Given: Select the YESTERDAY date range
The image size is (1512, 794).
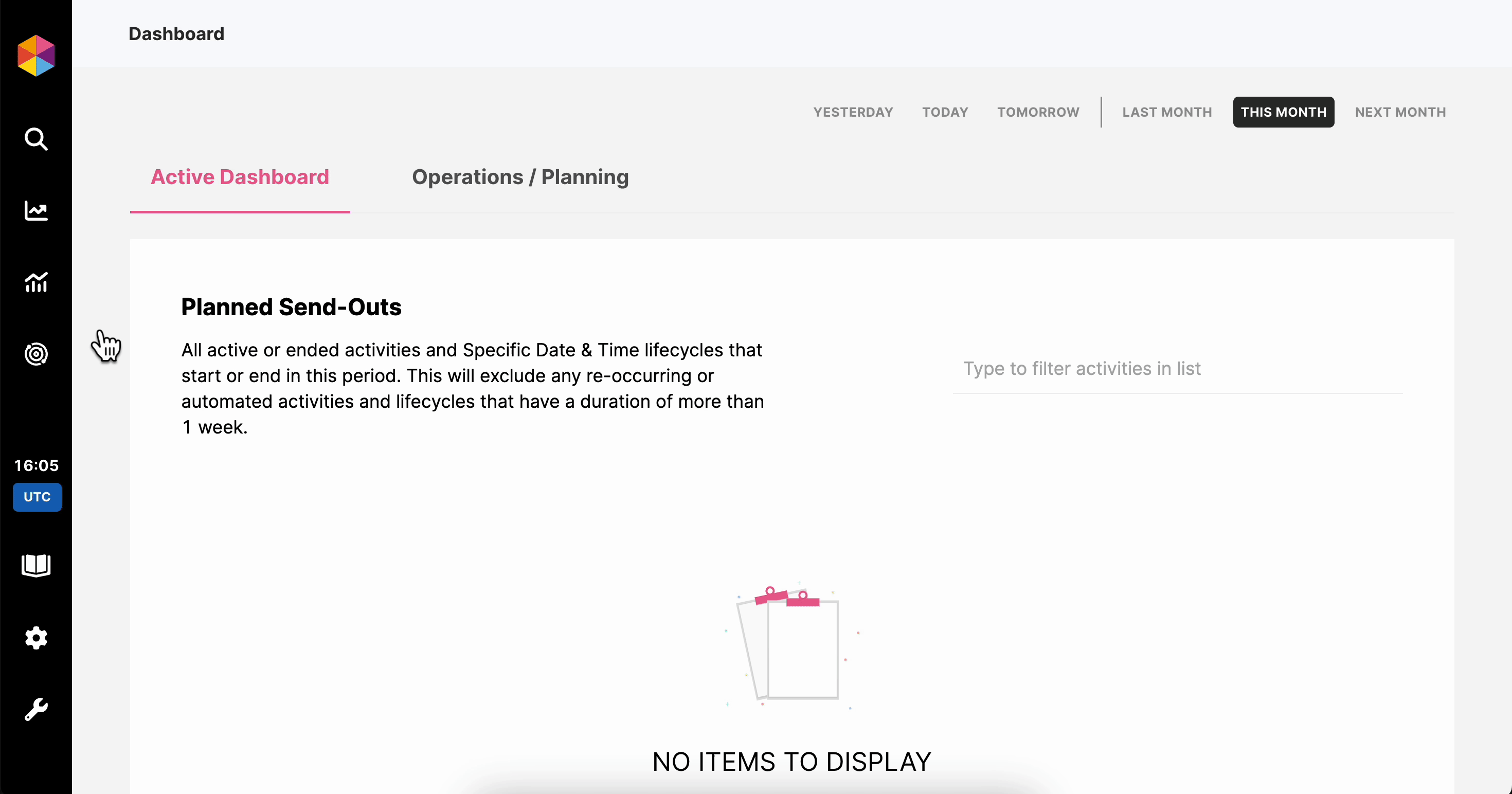Looking at the screenshot, I should (853, 112).
